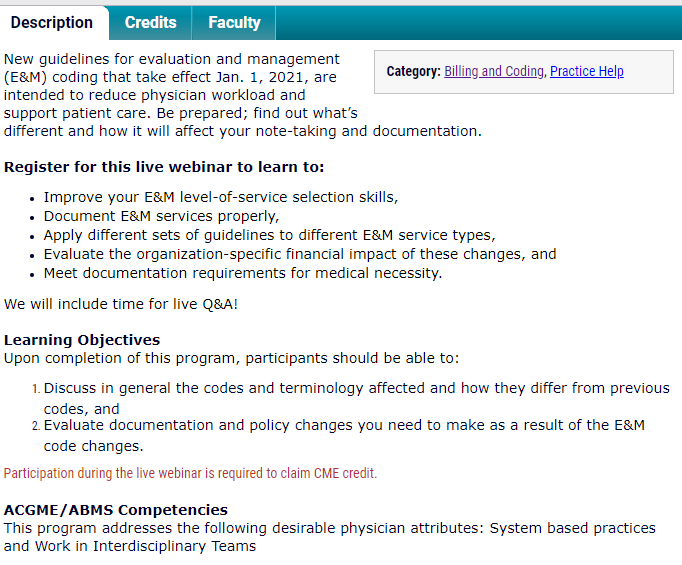Click the first learning objective starting 'Discuss in general'
Screen dimensions: 682x565
pos(356,388)
